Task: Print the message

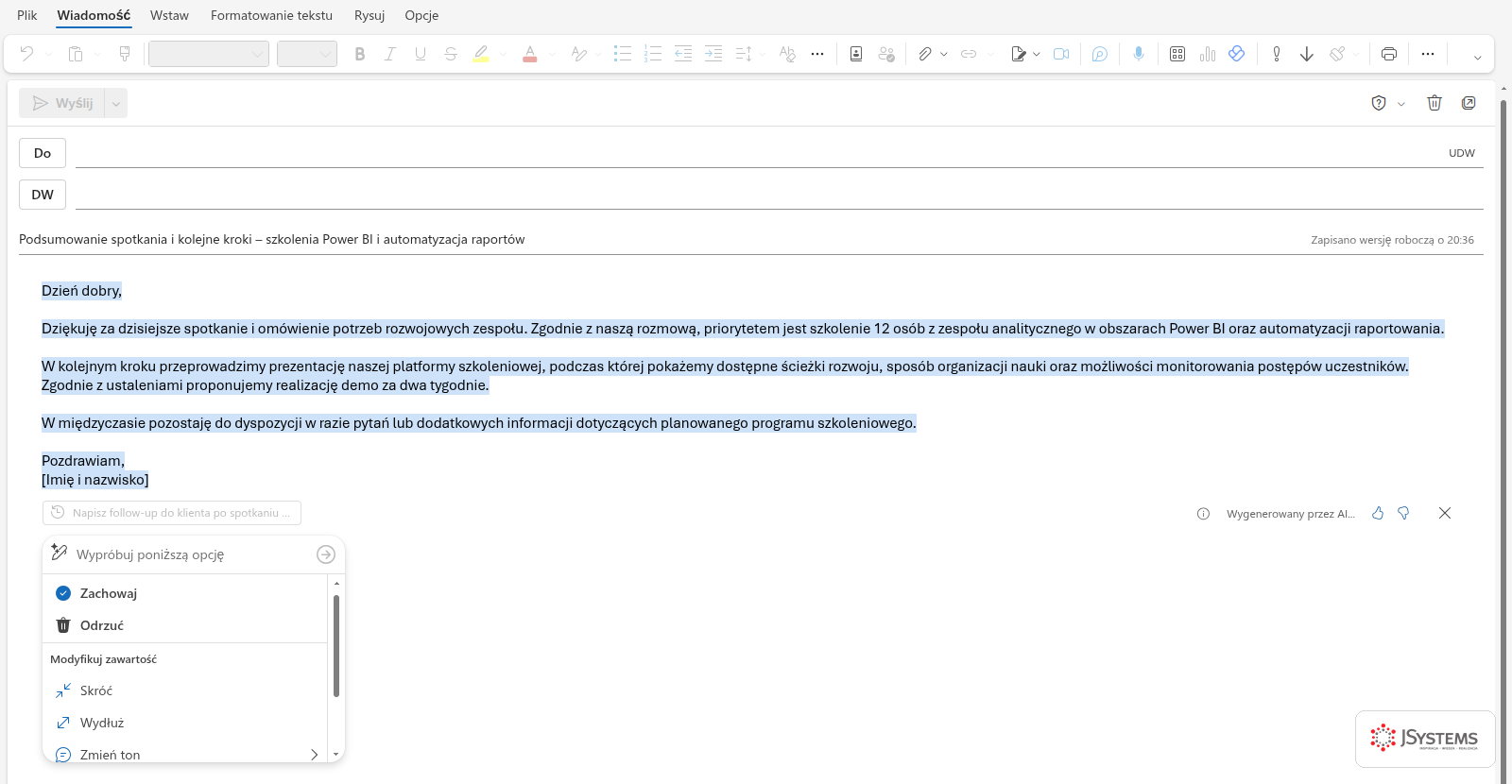Action: pyautogui.click(x=1389, y=54)
